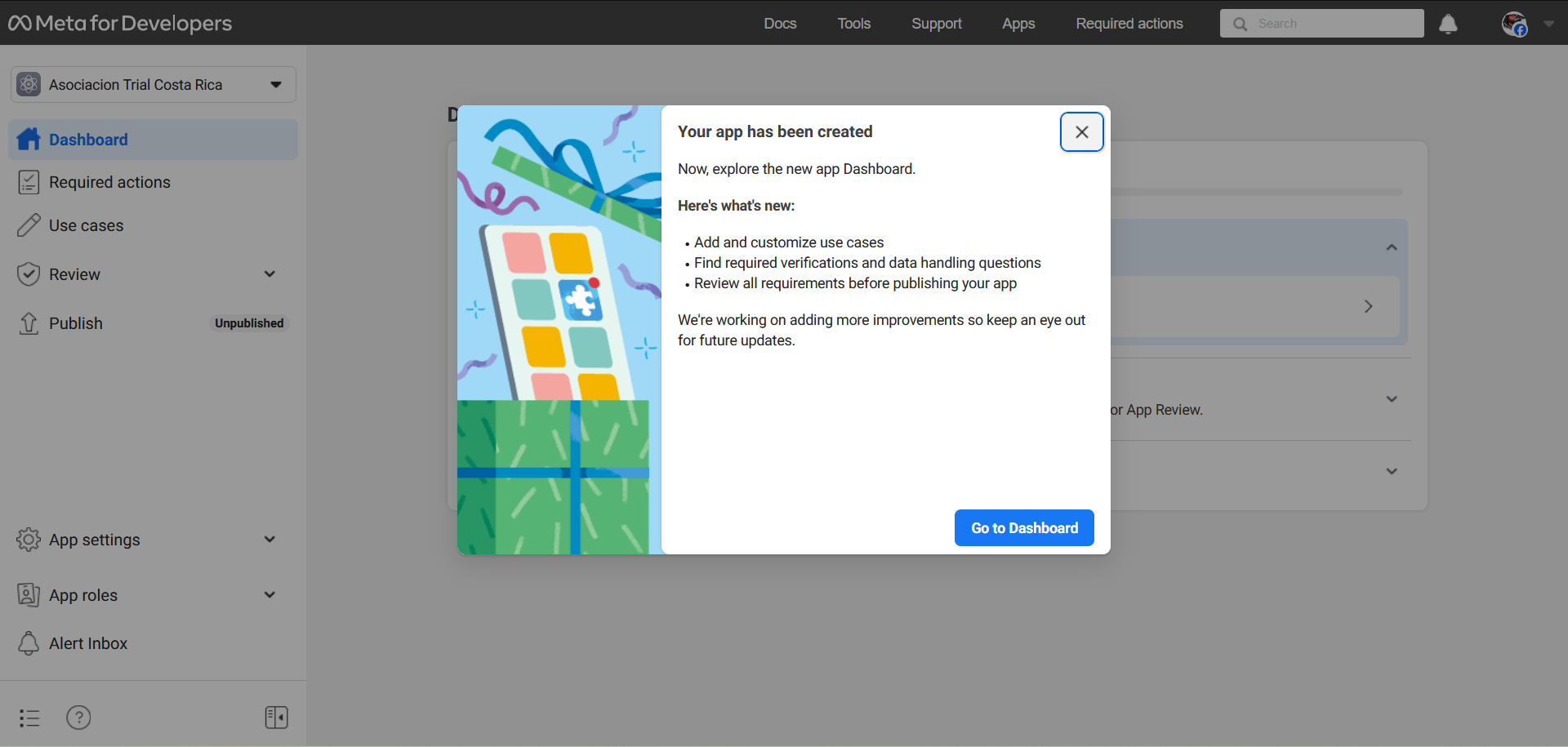Click the profile avatar icon
Screen dimensions: 1568x747
click(x=1514, y=24)
